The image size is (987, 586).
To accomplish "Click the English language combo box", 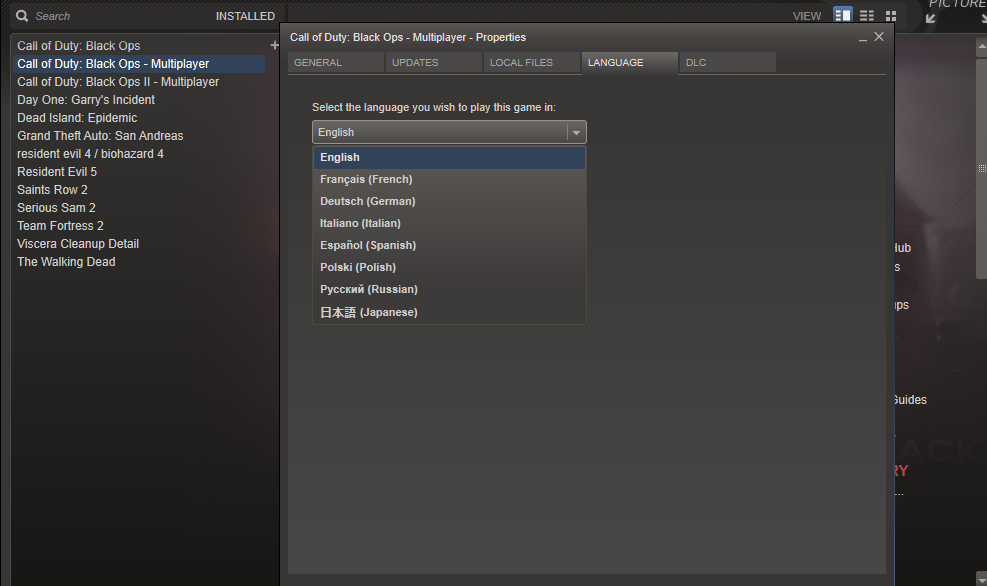I will (x=449, y=132).
